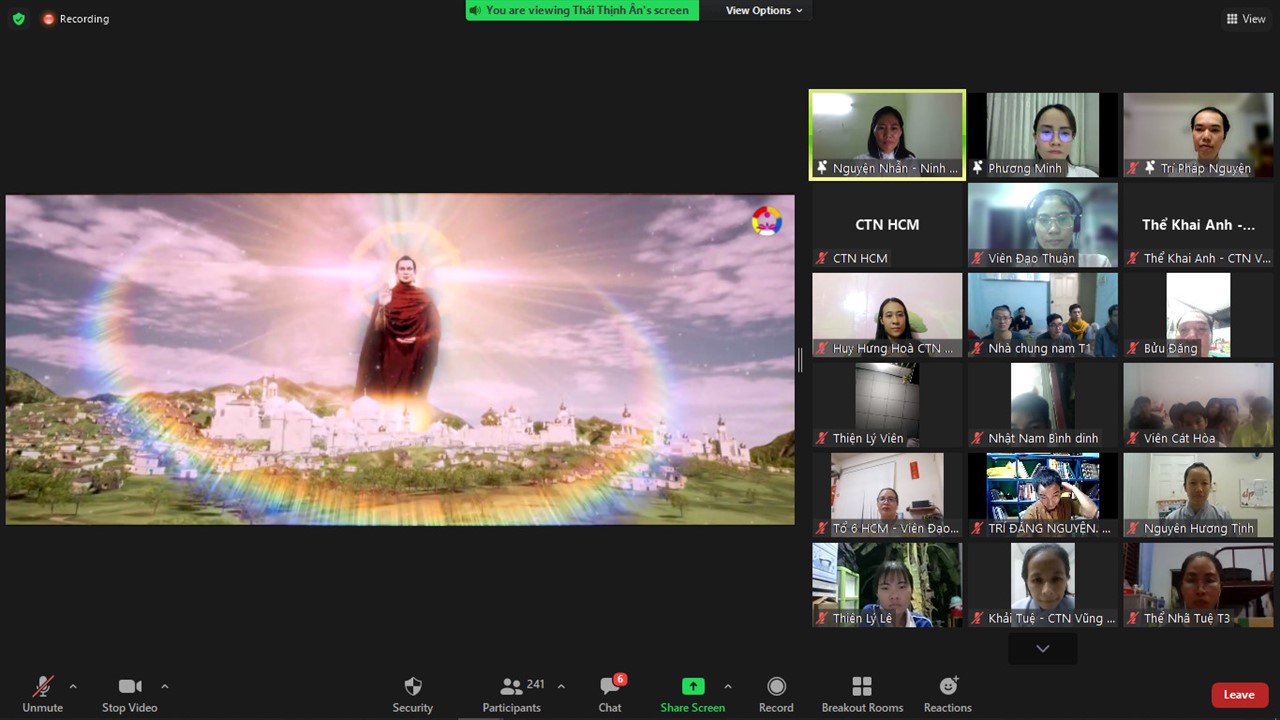This screenshot has width=1280, height=720.
Task: Select Huy Hưng Hoà CTN video tile
Action: tap(887, 315)
